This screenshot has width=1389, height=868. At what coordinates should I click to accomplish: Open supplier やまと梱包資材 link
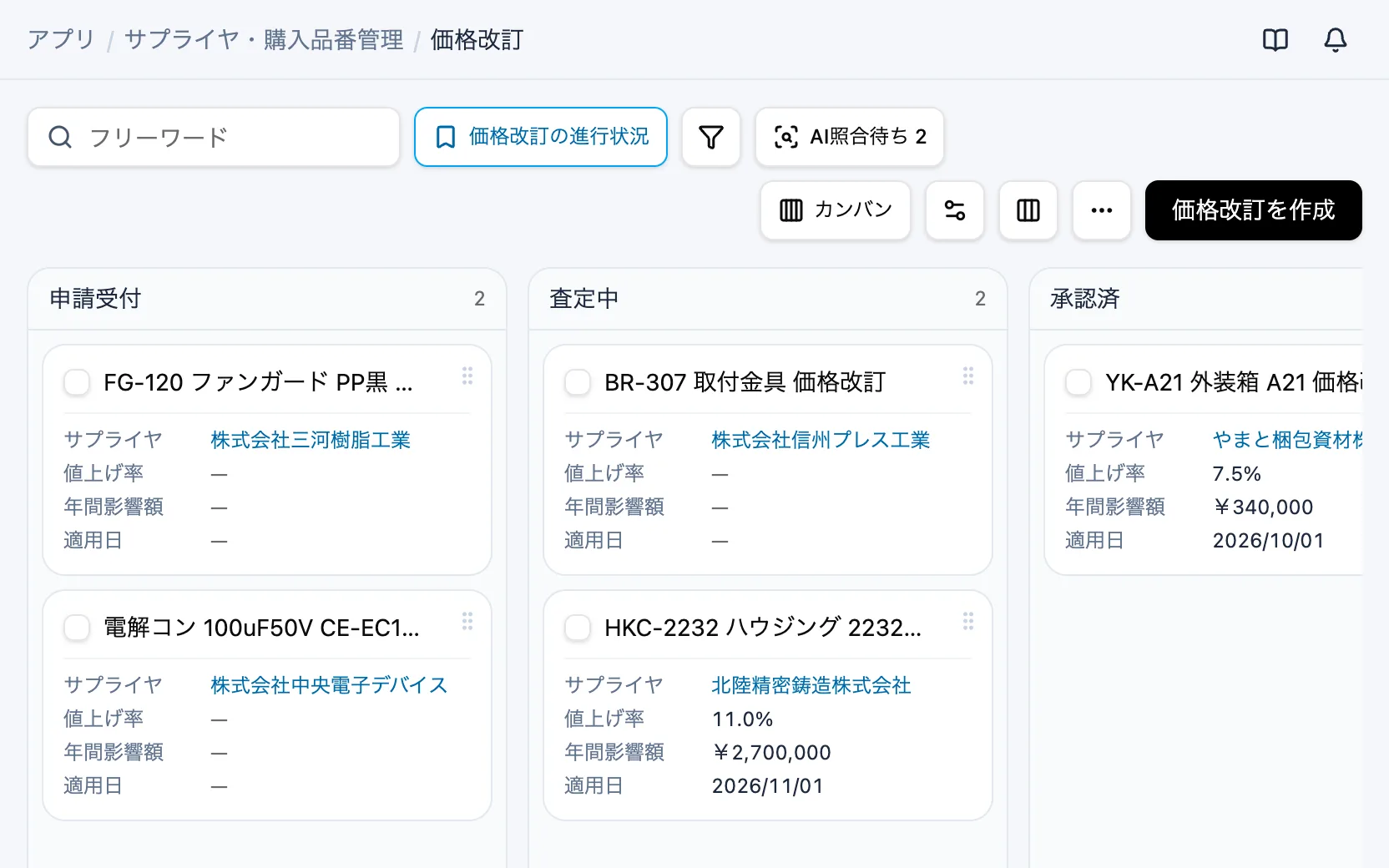(x=1287, y=440)
